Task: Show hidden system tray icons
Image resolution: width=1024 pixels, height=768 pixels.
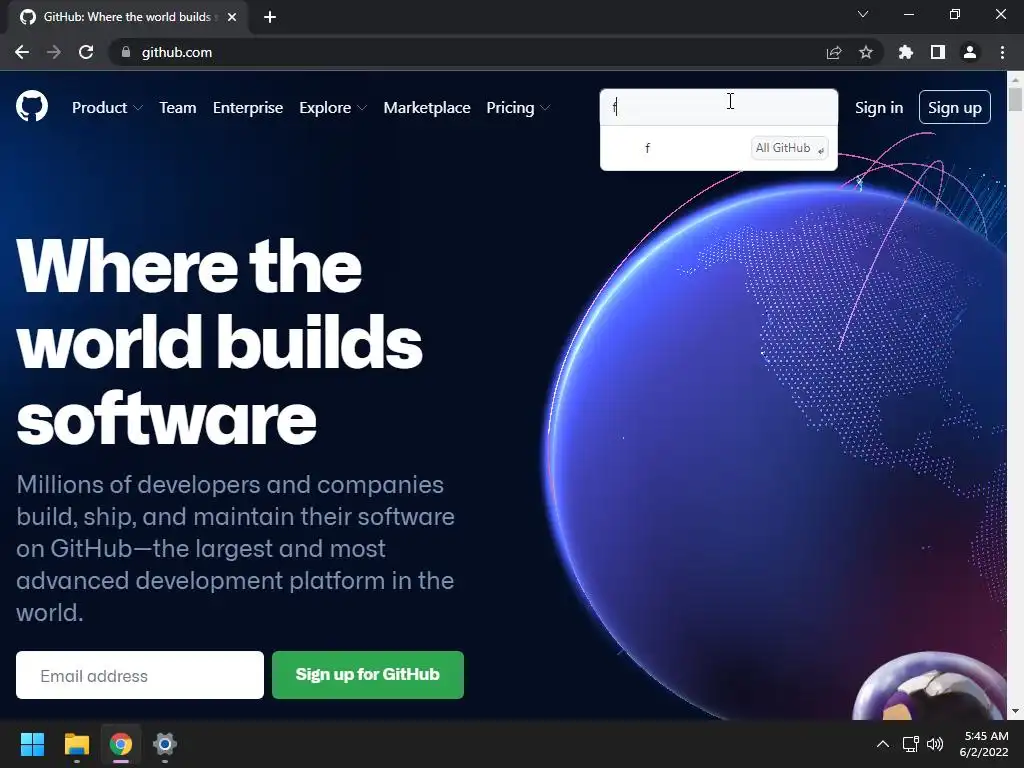Action: pos(882,744)
